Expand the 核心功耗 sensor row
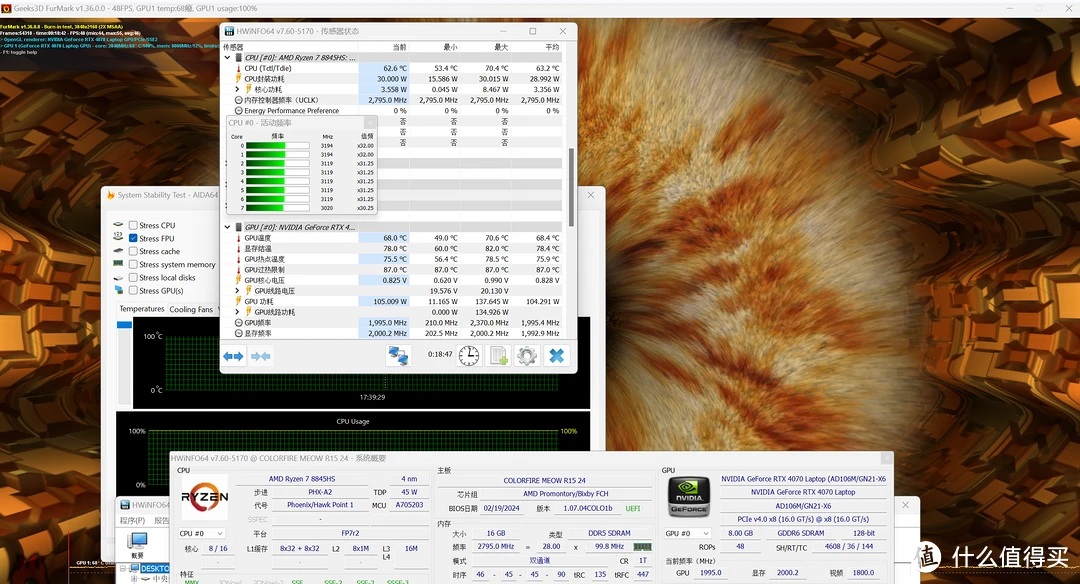 [238, 90]
